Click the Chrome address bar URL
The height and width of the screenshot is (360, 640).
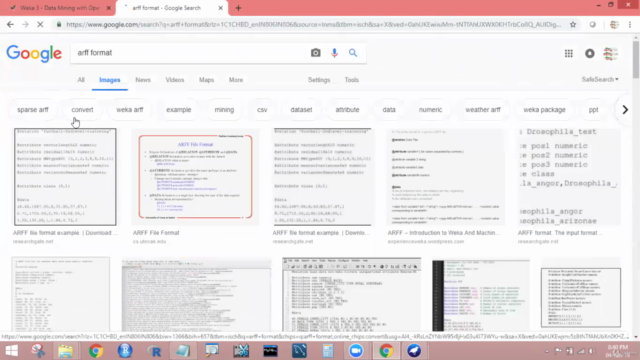(313, 24)
